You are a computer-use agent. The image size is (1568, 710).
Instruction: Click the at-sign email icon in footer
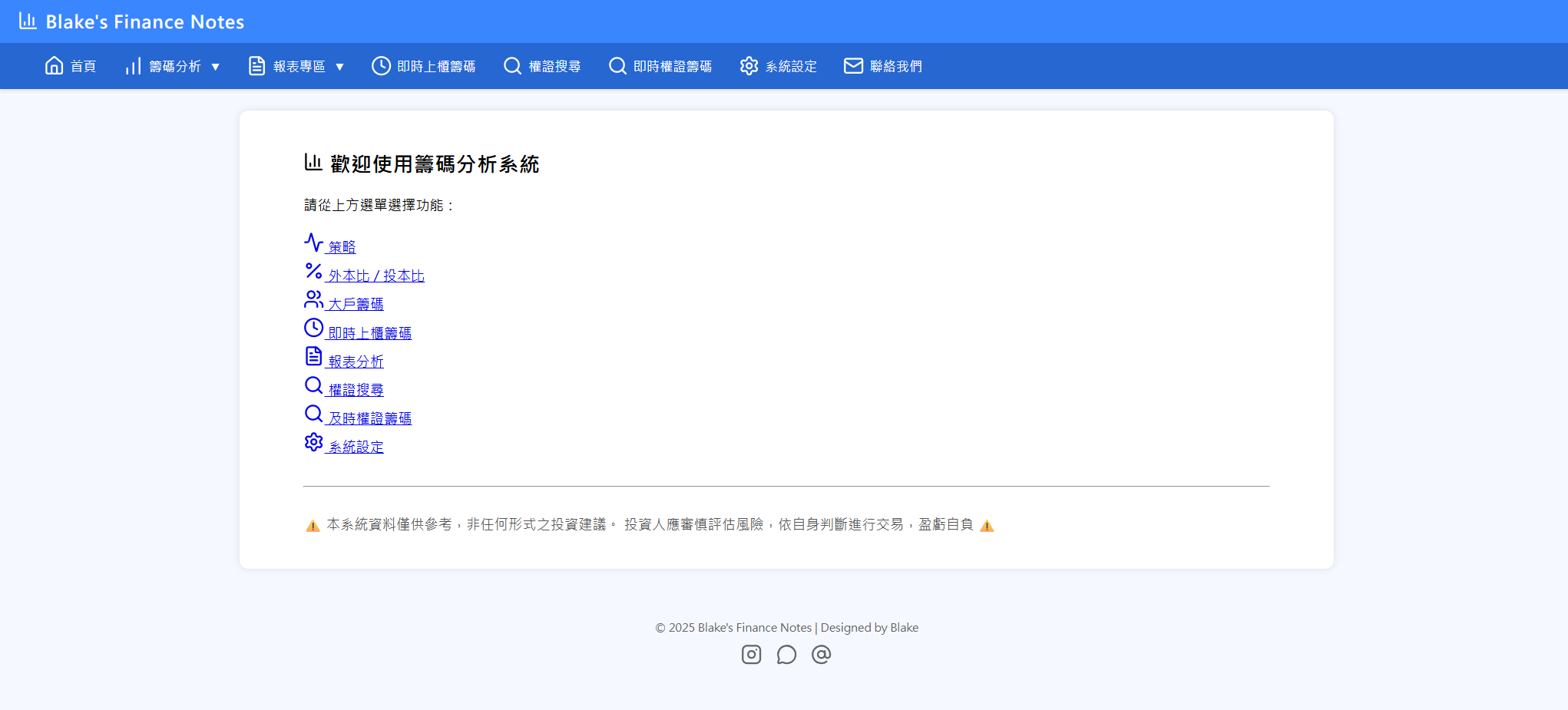[821, 654]
